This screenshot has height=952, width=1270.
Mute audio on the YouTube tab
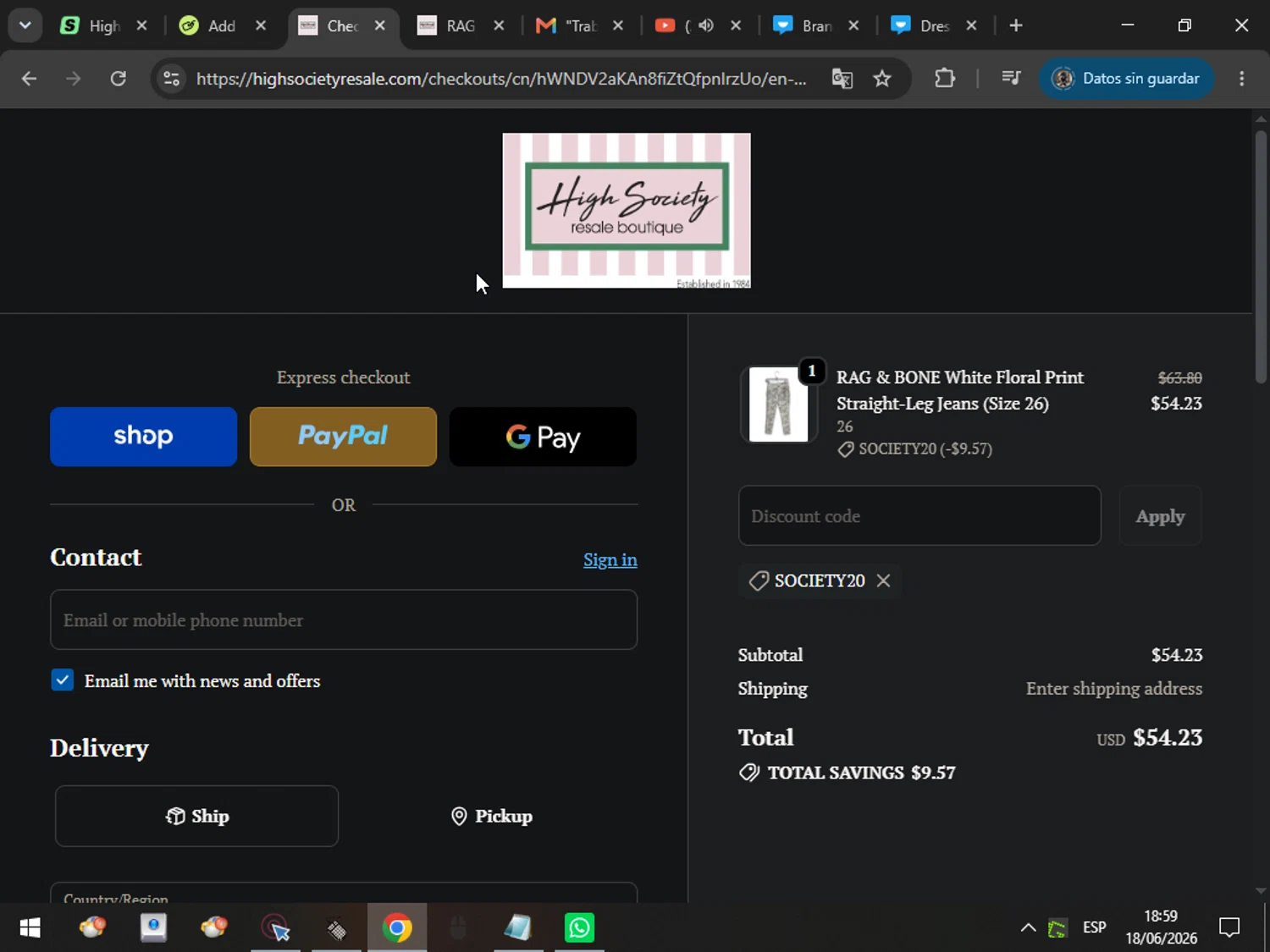coord(706,25)
